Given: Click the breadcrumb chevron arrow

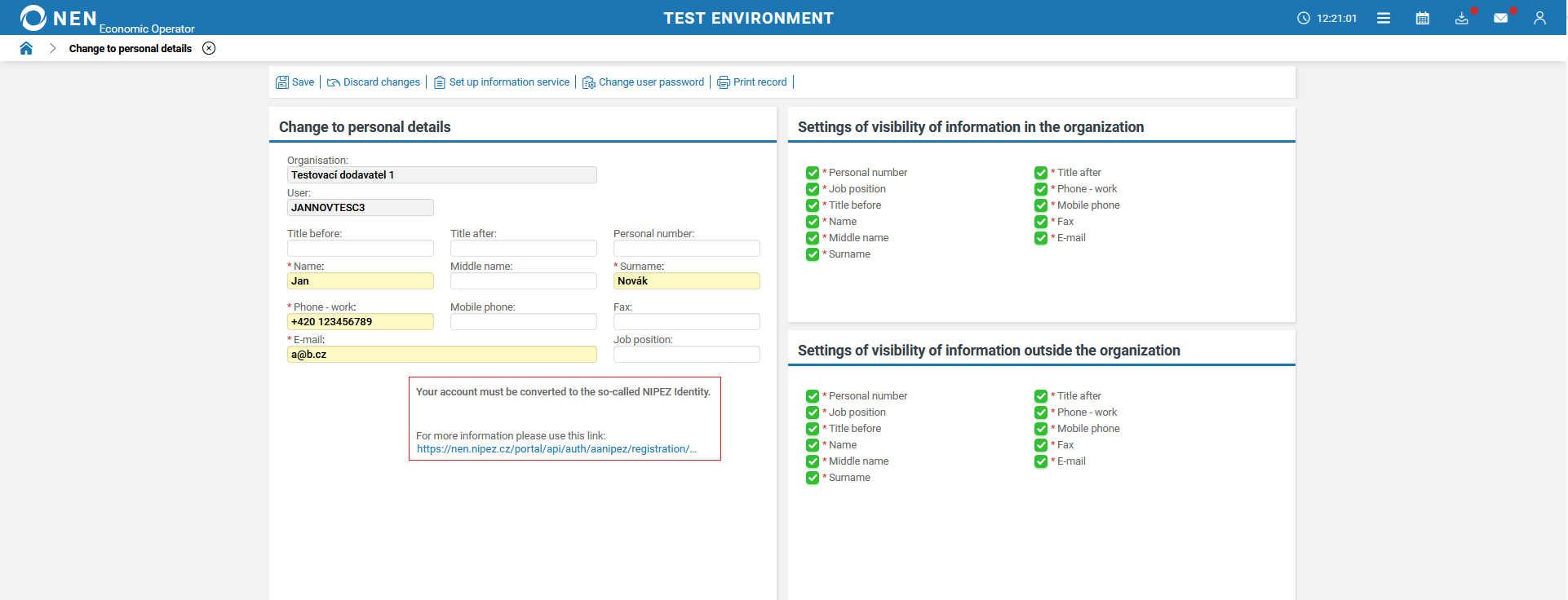Looking at the screenshot, I should (x=53, y=48).
